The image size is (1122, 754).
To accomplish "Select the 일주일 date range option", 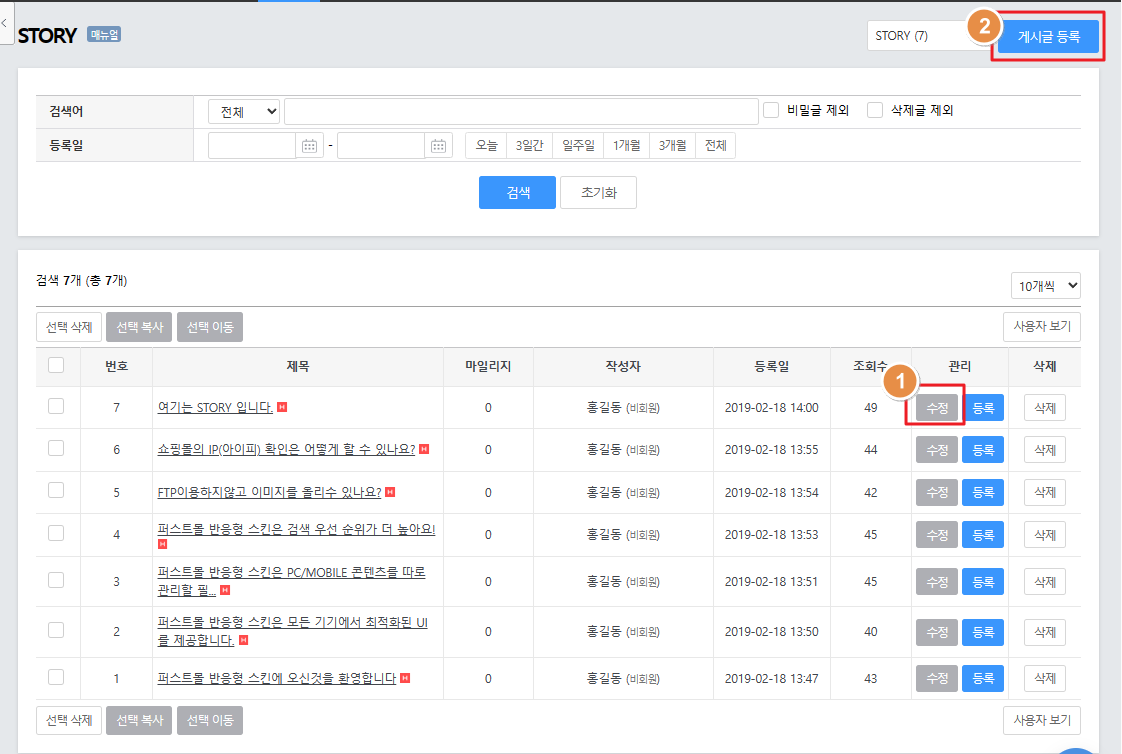I will pyautogui.click(x=578, y=146).
